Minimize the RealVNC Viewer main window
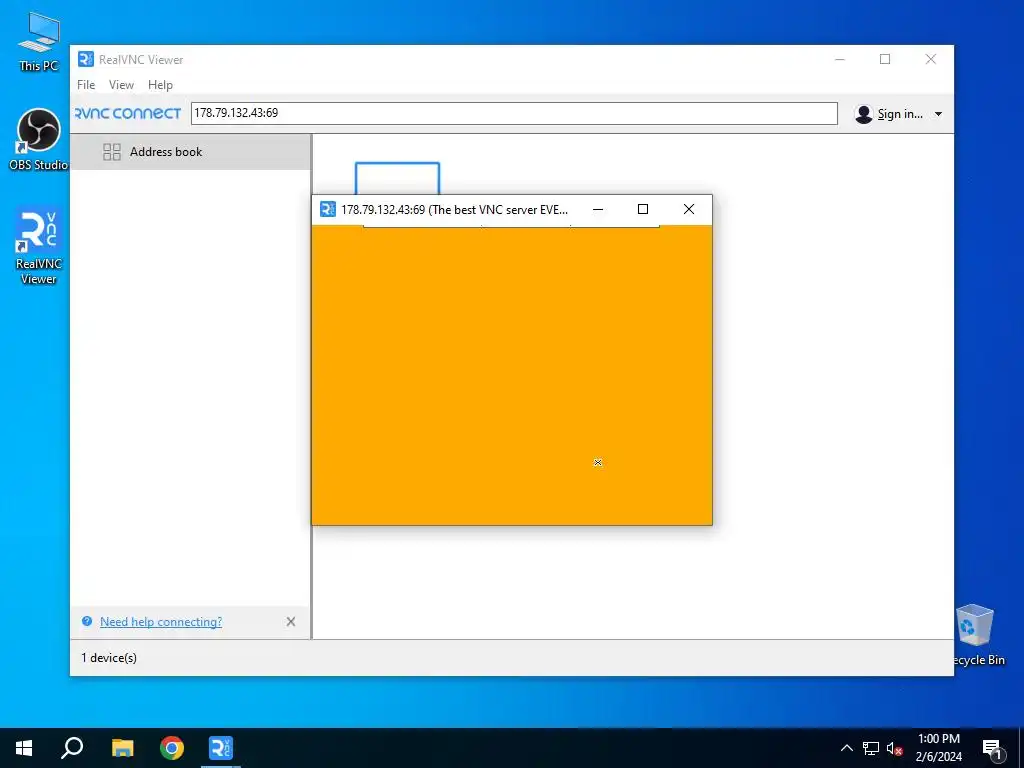Viewport: 1024px width, 768px height. click(x=840, y=59)
